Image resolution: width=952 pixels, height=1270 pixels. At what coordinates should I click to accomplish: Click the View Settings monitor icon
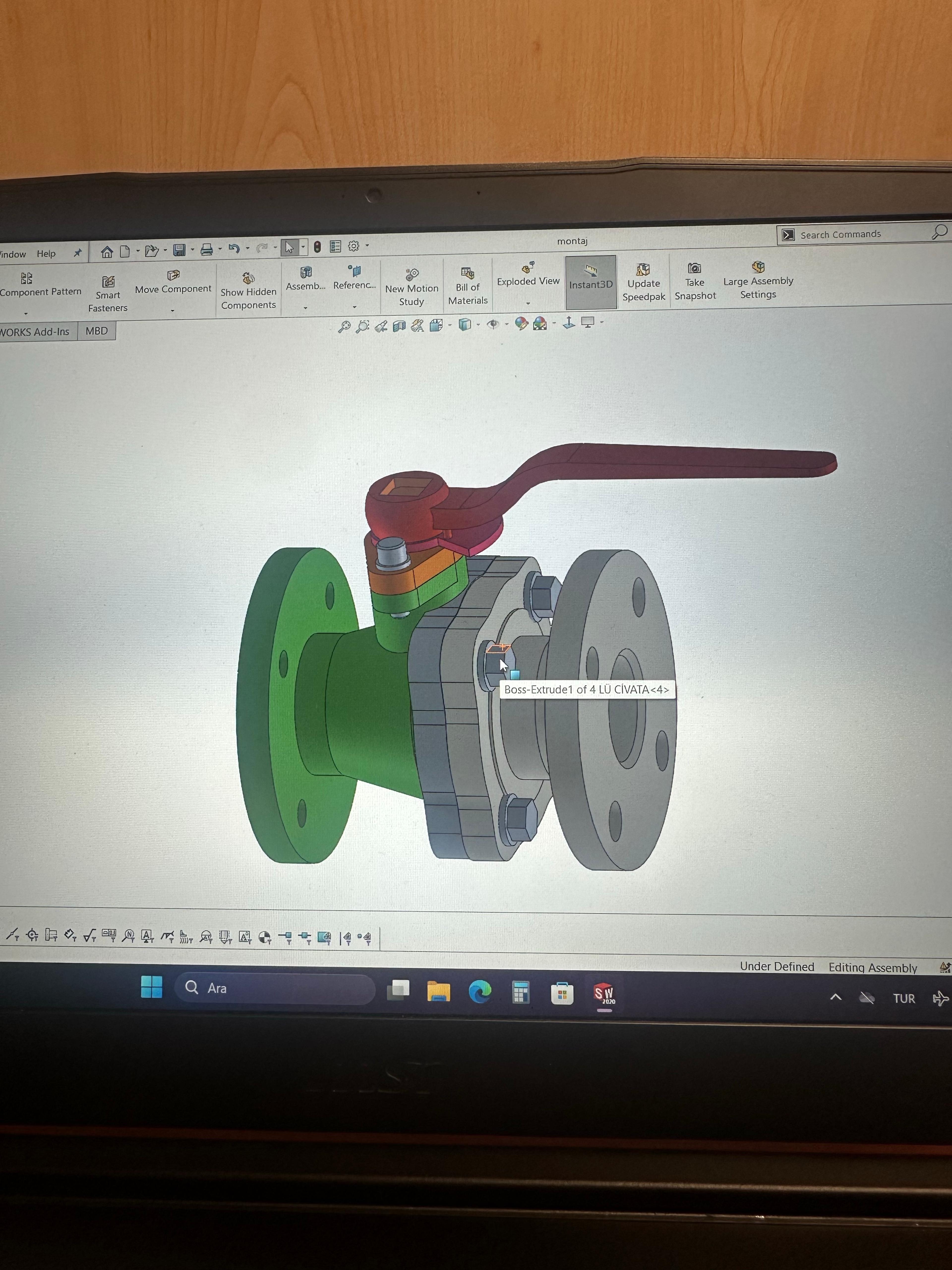click(x=588, y=322)
